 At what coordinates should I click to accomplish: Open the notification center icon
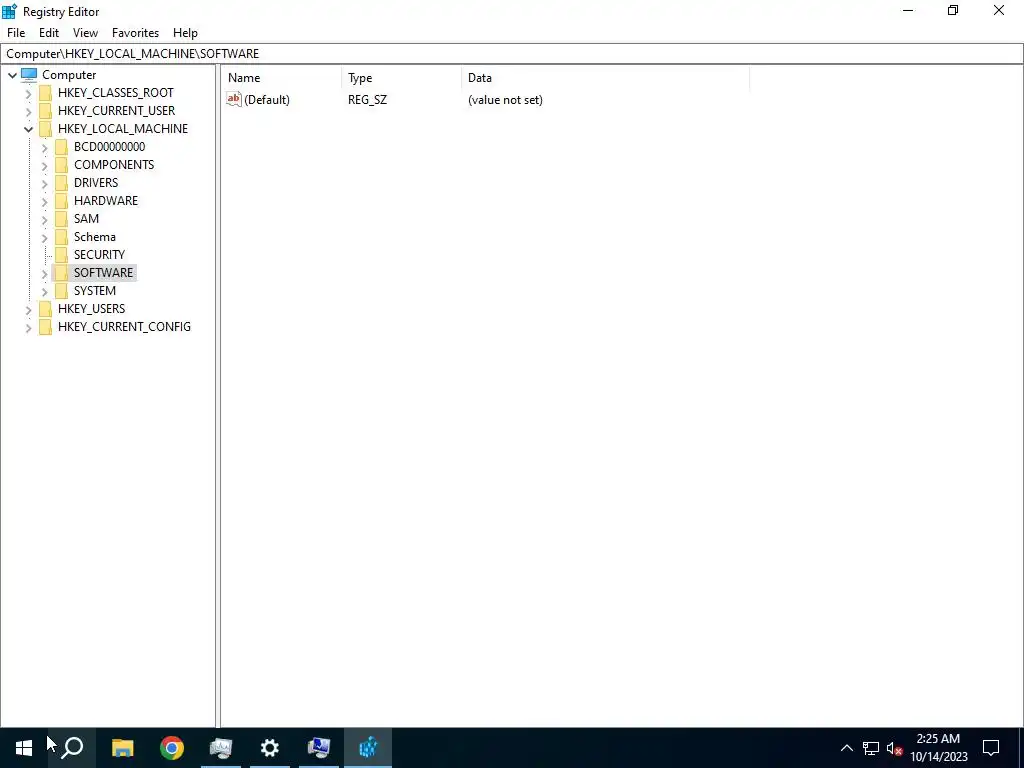[x=991, y=748]
